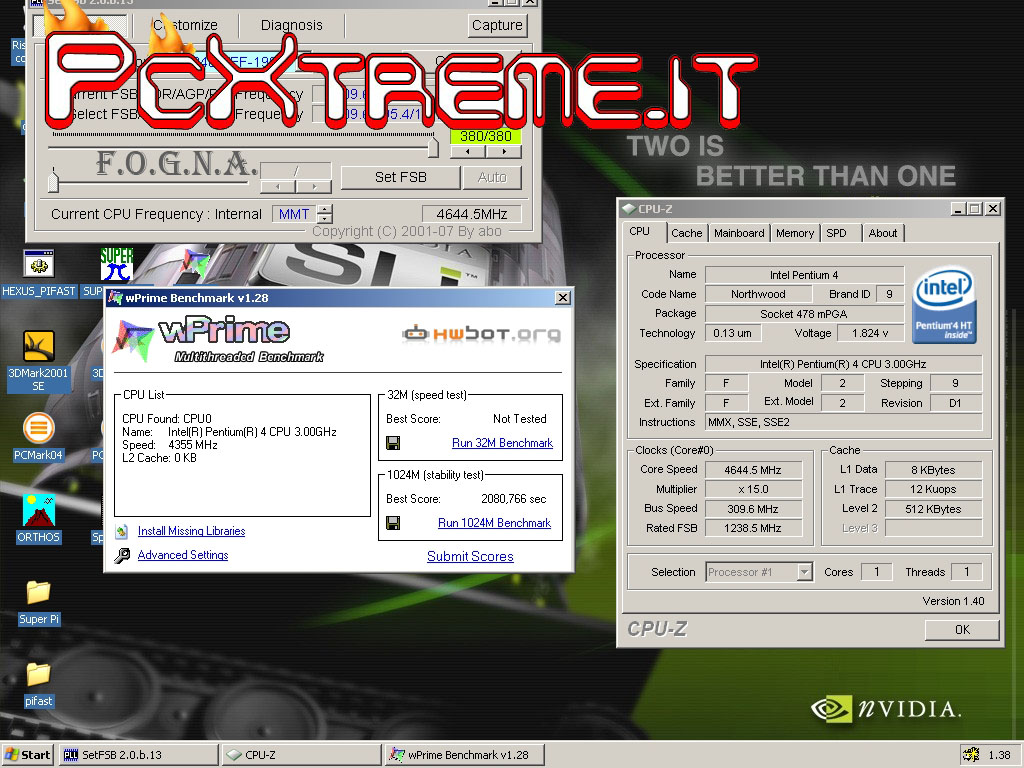Click the Advanced Settings wrench icon
1024x768 pixels.
121,555
